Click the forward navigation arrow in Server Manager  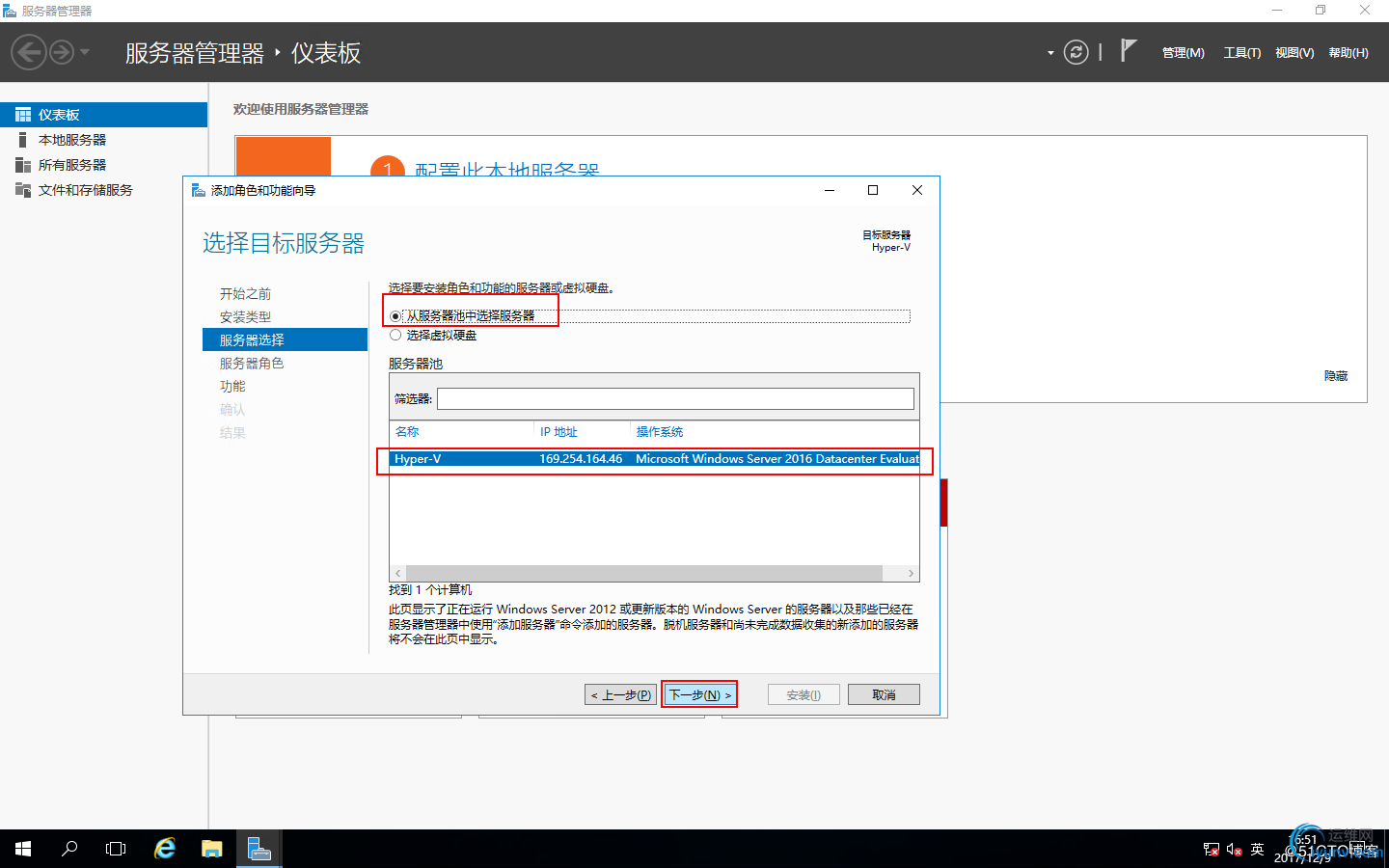62,52
